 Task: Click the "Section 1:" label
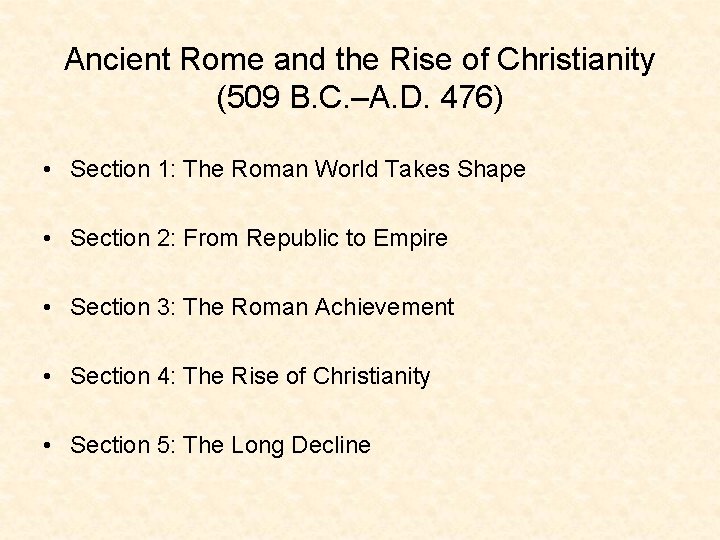(x=123, y=169)
